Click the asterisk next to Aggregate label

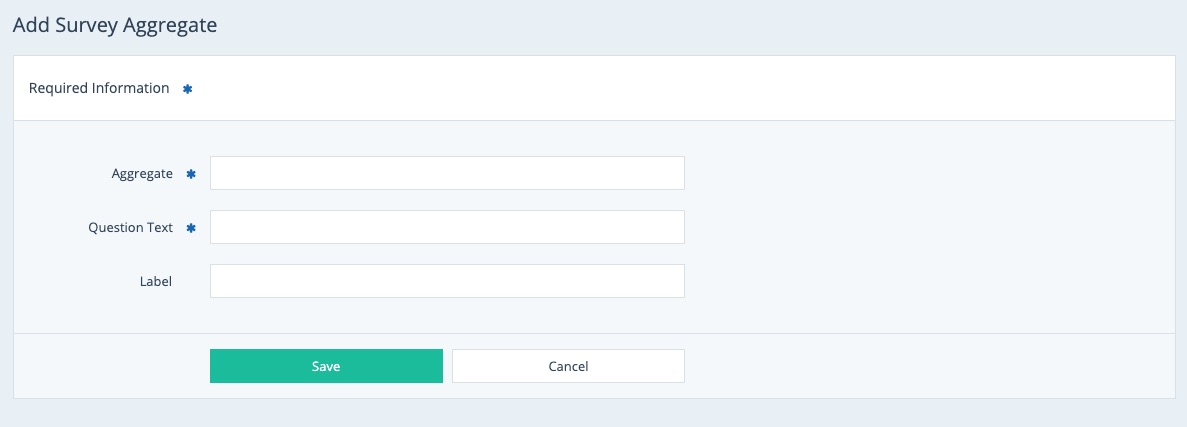(191, 174)
